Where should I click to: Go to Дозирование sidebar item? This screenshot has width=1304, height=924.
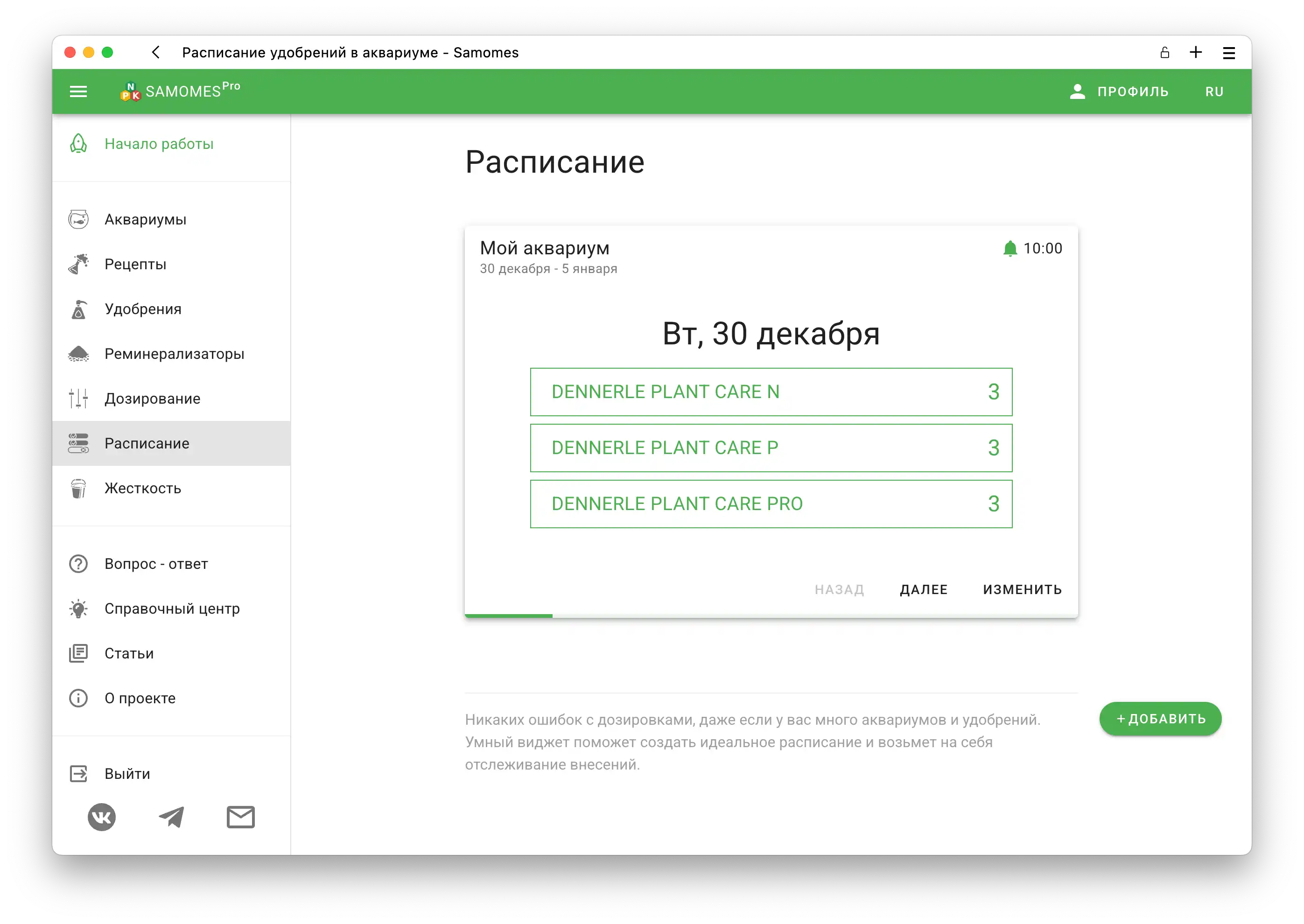coord(152,399)
